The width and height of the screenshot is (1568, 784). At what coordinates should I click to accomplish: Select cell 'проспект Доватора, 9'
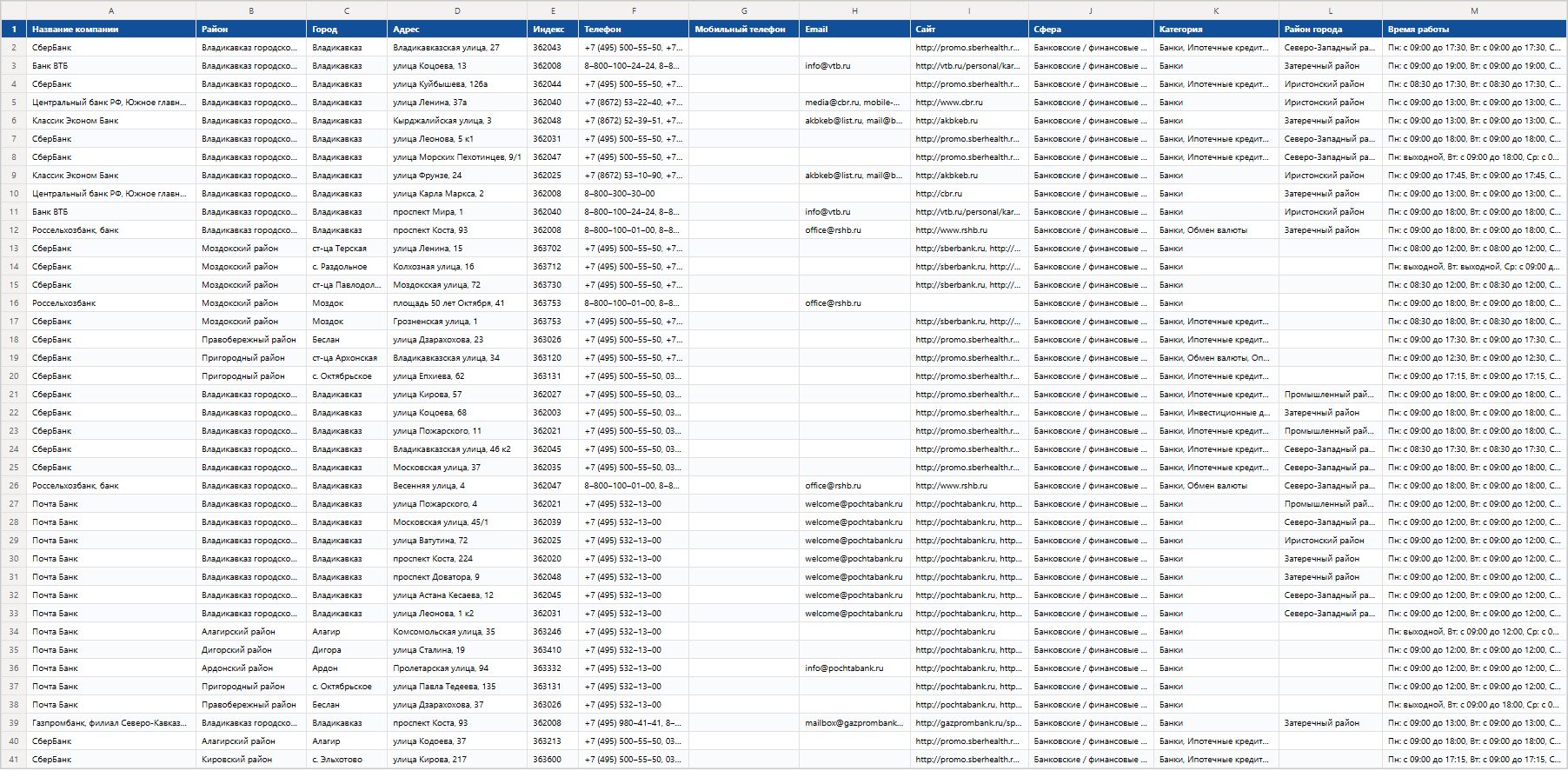pos(457,577)
